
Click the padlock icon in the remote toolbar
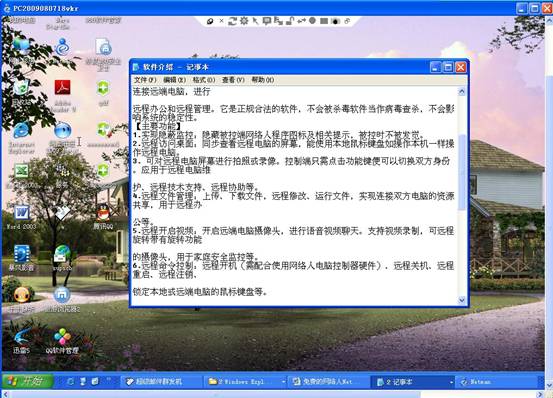(290, 21)
